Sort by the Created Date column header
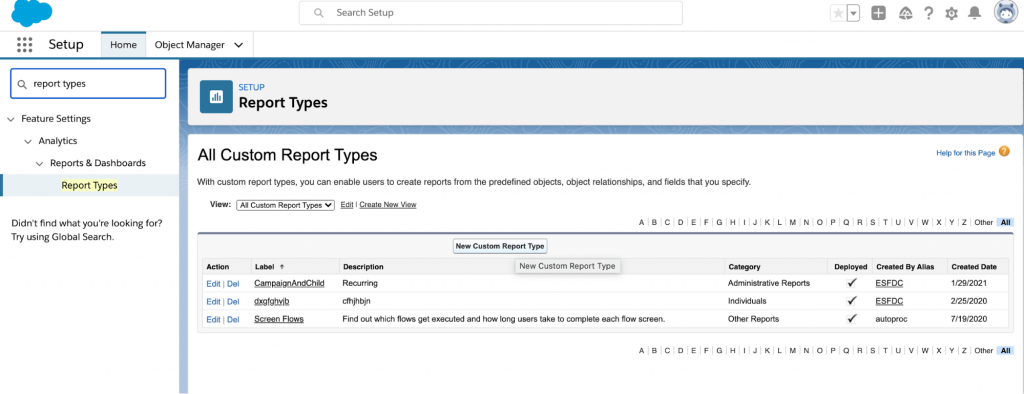This screenshot has width=1024, height=394. 974,267
